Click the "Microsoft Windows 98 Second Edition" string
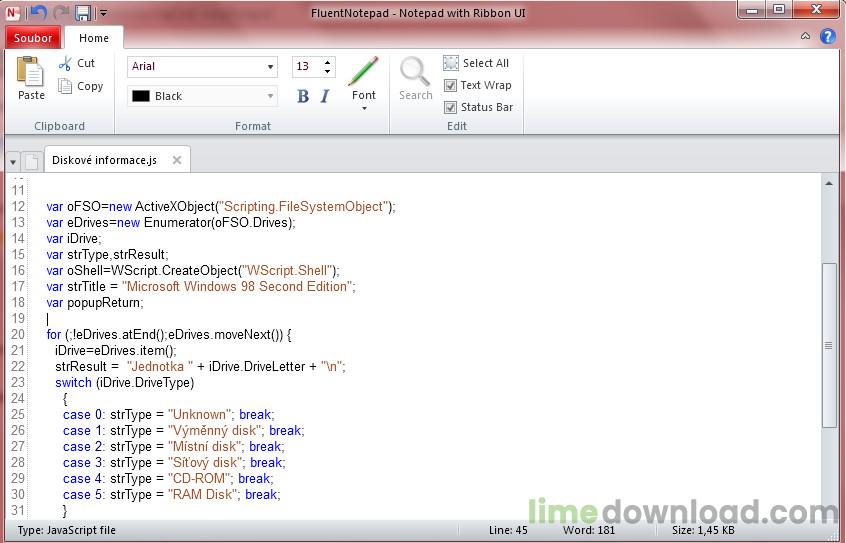 pos(237,287)
